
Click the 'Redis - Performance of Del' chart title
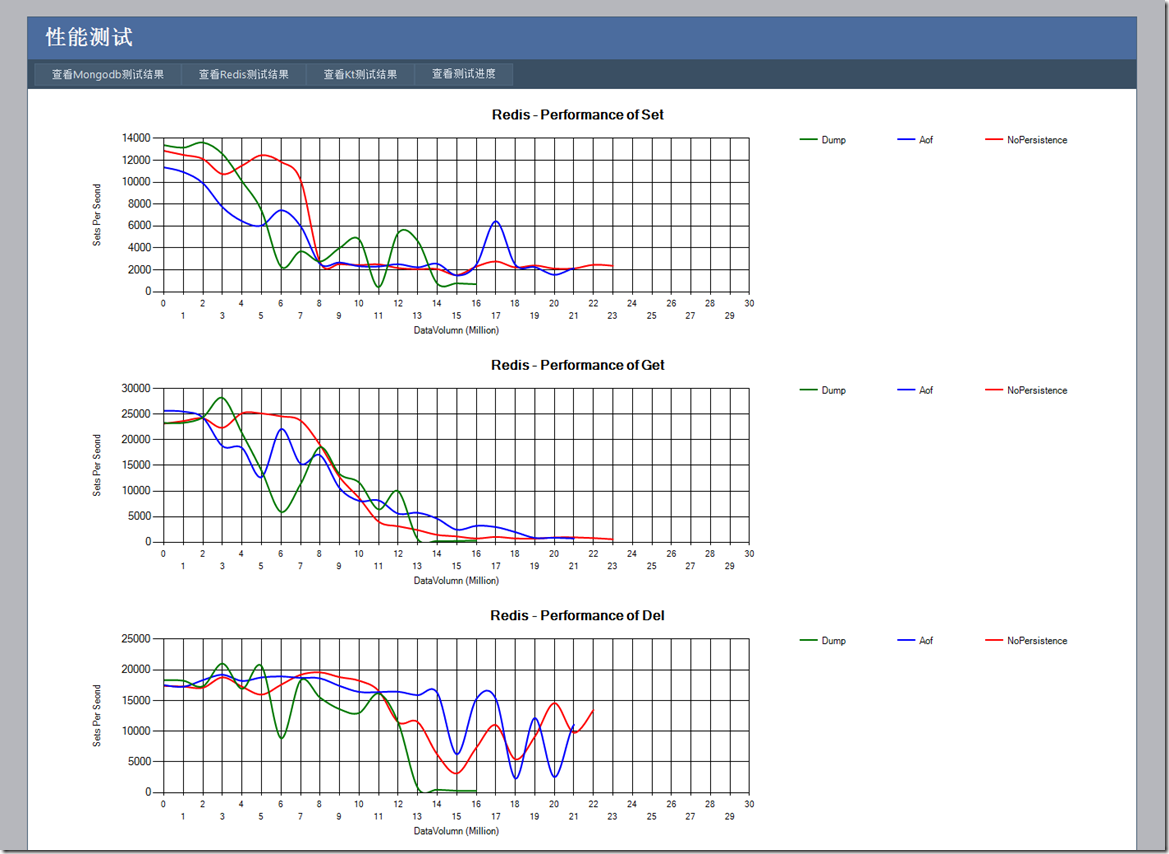(x=578, y=616)
